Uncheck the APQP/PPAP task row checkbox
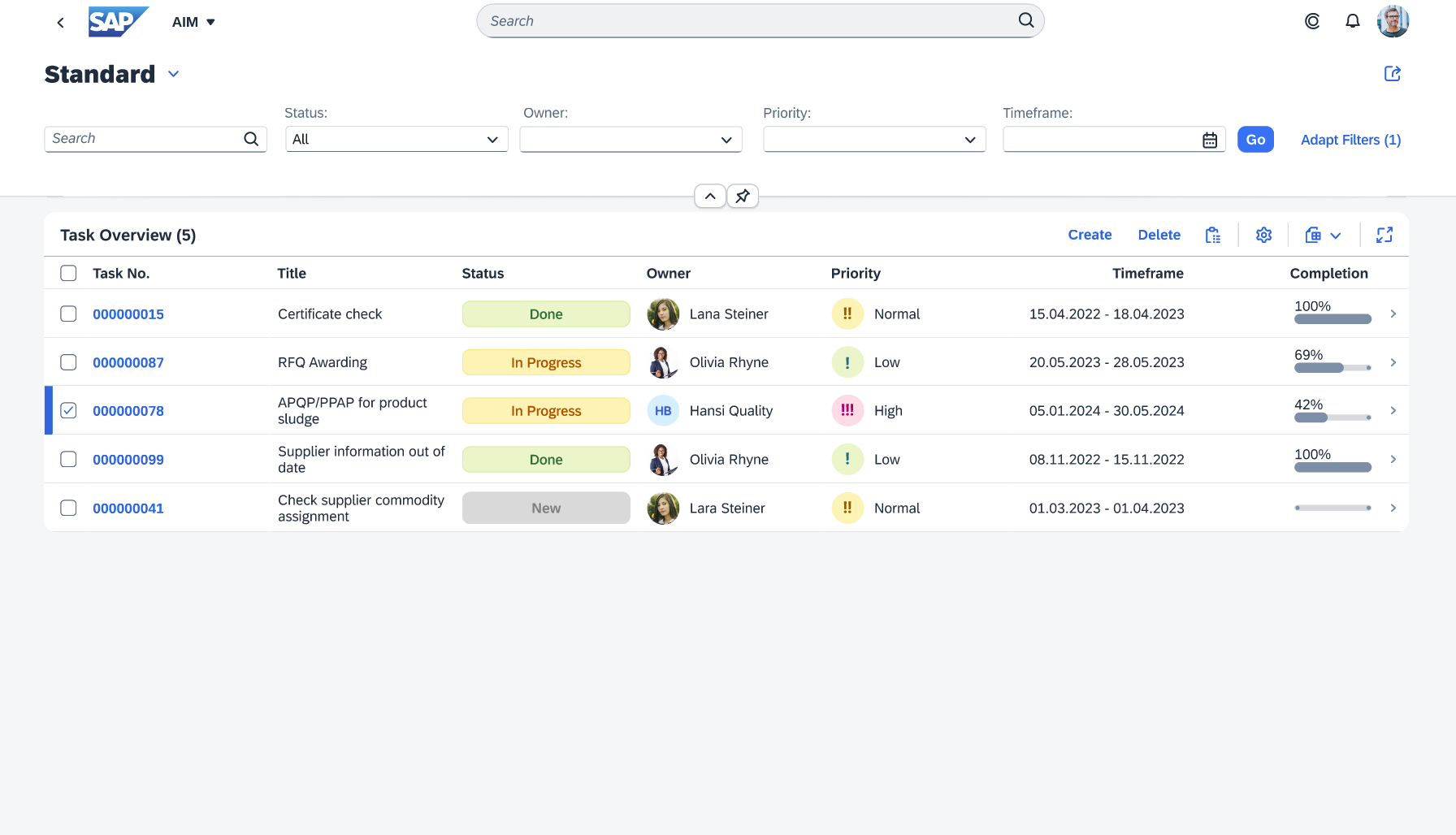1456x835 pixels. point(68,410)
